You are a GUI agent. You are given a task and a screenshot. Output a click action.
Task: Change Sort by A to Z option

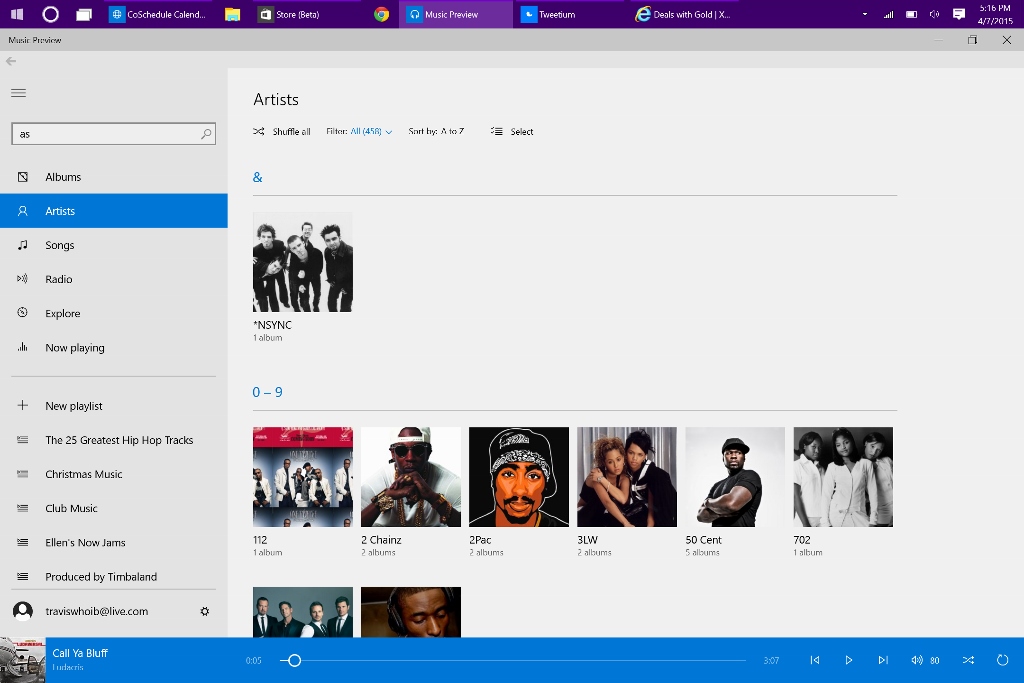(436, 131)
